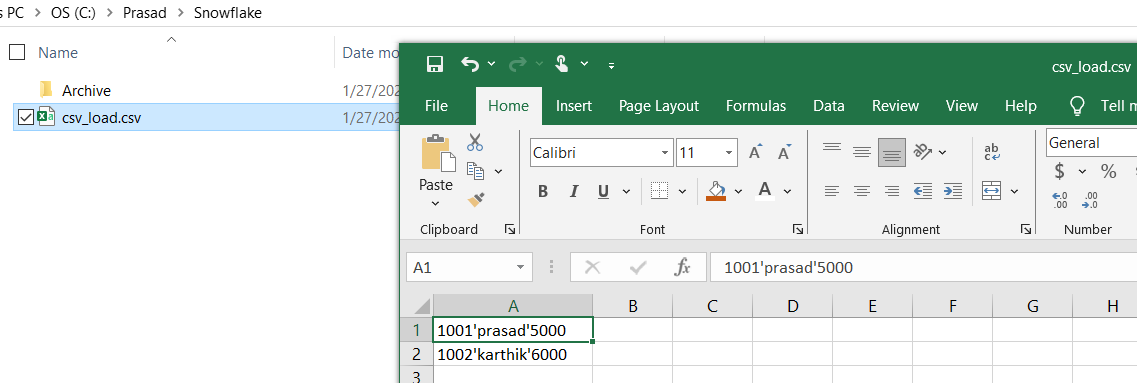Switch to the Insert ribbon tab
This screenshot has width=1137, height=383.
pos(574,106)
